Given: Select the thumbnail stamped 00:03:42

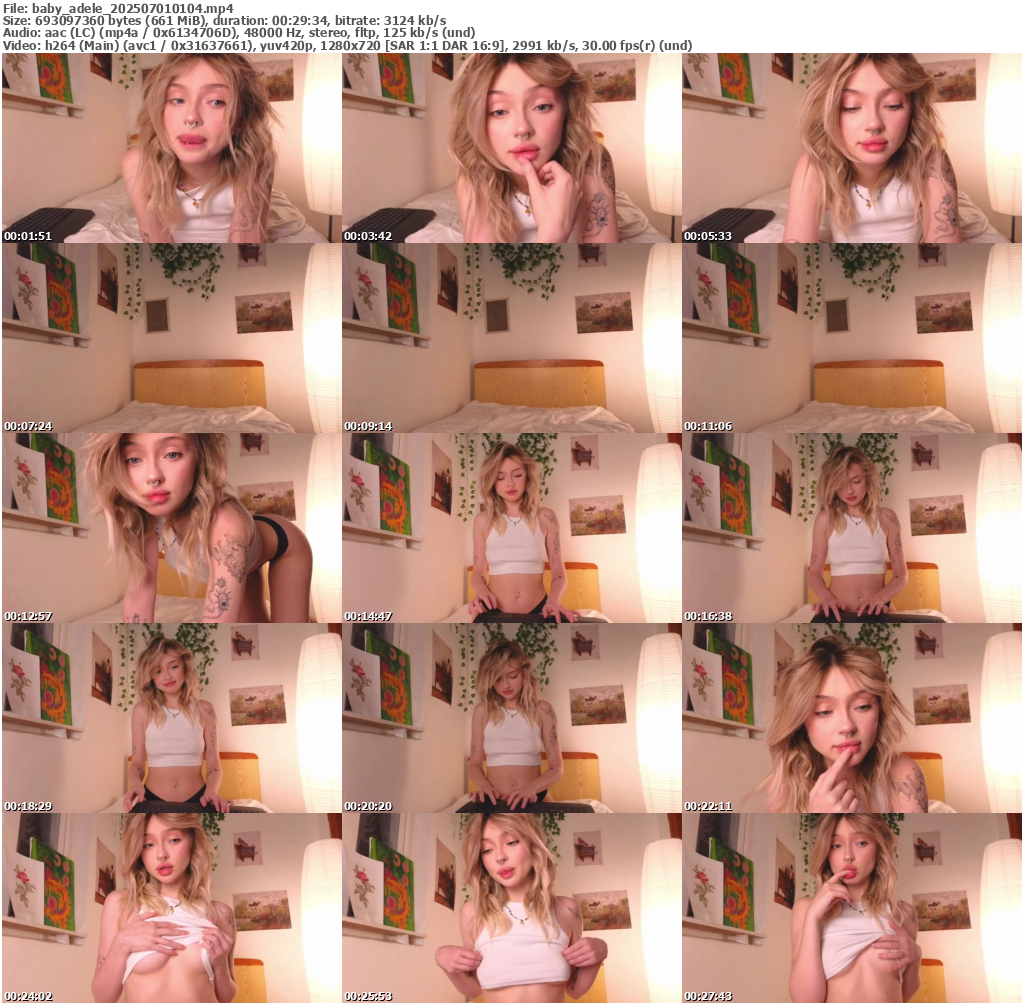Looking at the screenshot, I should pos(512,148).
